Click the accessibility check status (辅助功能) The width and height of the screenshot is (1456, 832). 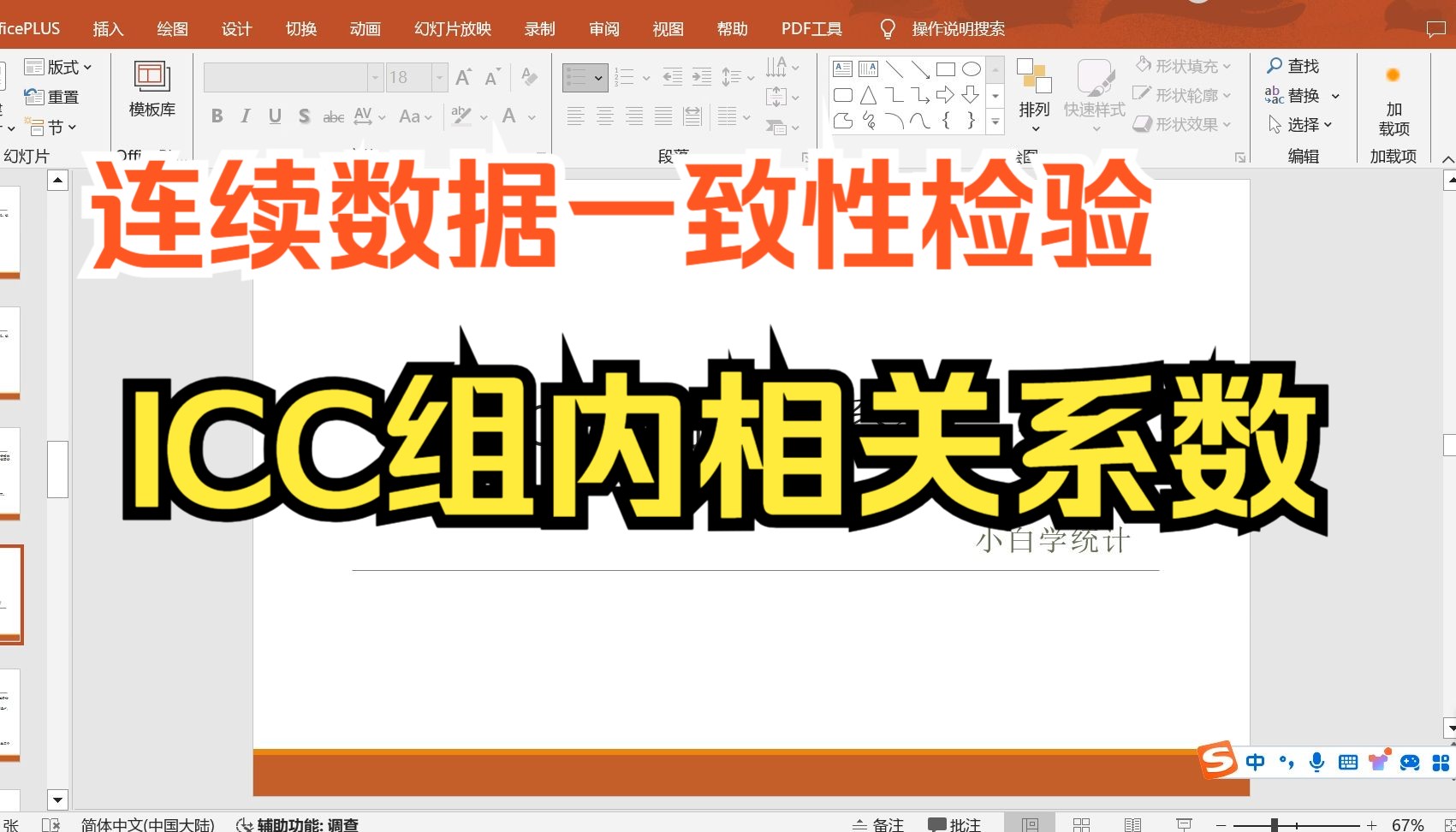coord(297,824)
